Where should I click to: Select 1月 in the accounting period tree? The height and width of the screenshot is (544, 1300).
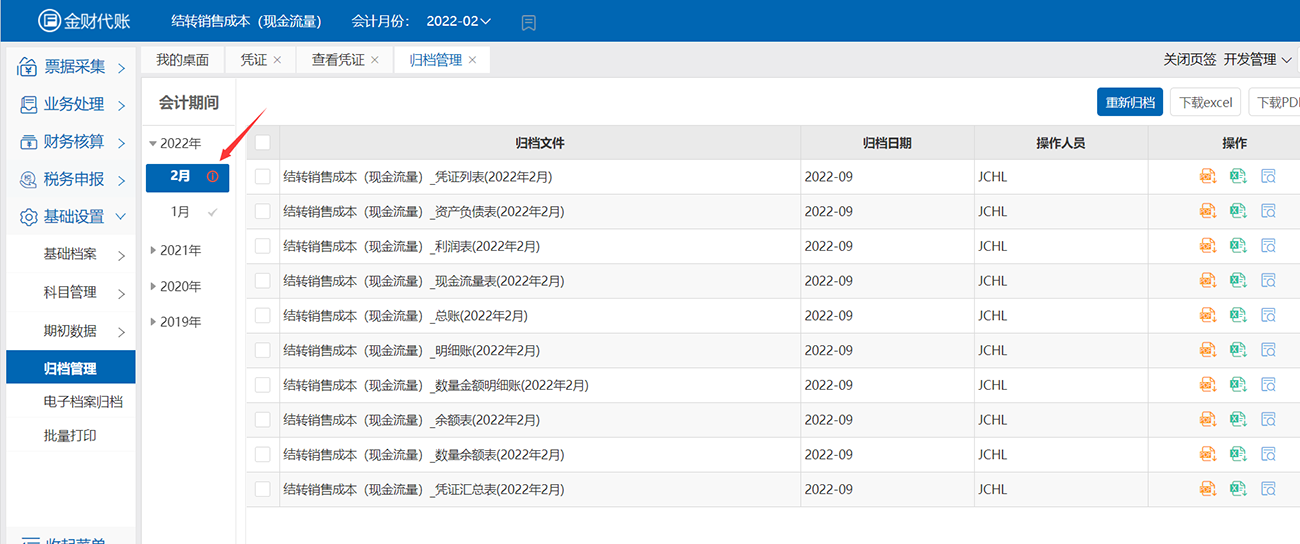tap(180, 212)
